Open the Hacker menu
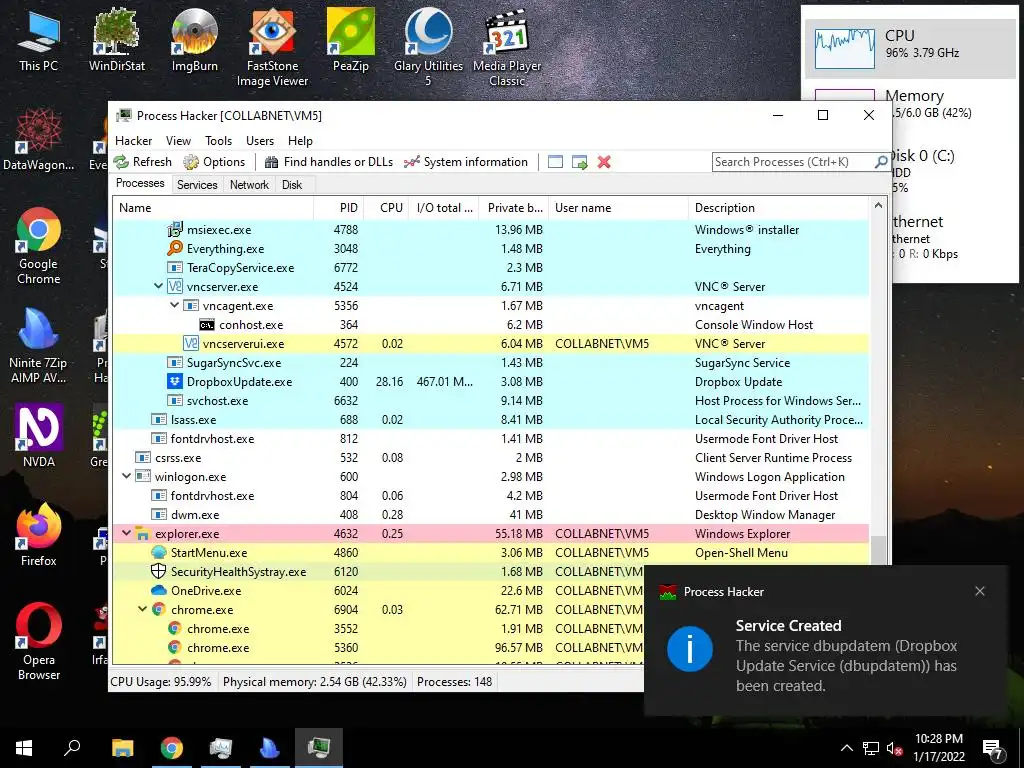The image size is (1024, 768). click(x=133, y=141)
